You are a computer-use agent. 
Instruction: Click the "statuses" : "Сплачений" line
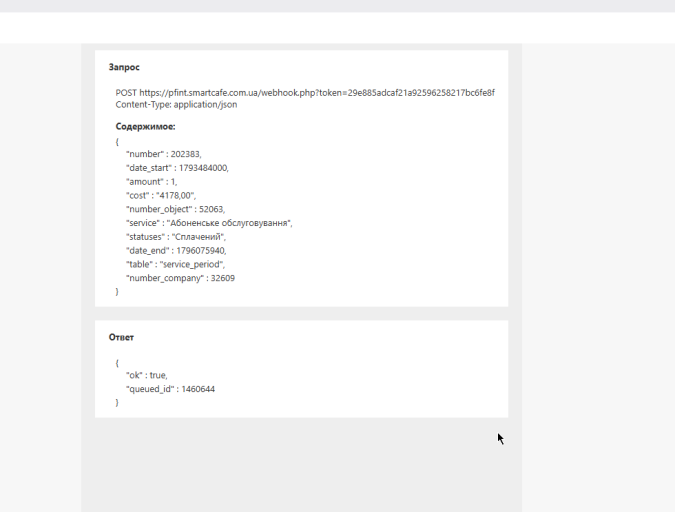(176, 237)
